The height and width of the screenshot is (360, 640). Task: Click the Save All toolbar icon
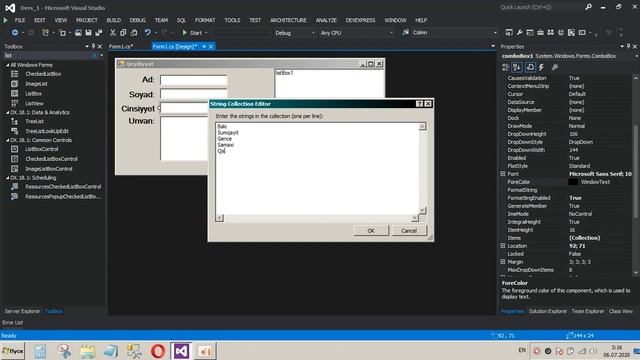pos(99,33)
